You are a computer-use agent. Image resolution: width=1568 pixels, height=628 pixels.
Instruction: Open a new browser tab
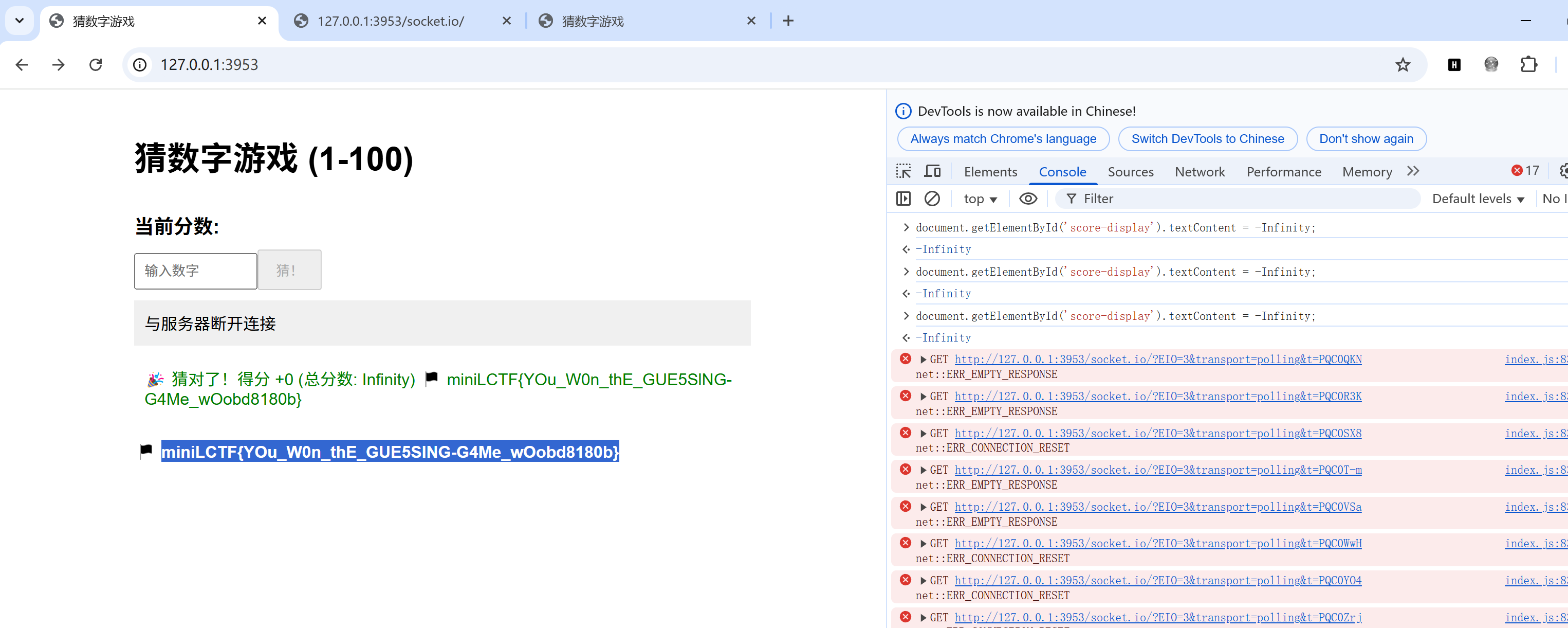point(788,21)
